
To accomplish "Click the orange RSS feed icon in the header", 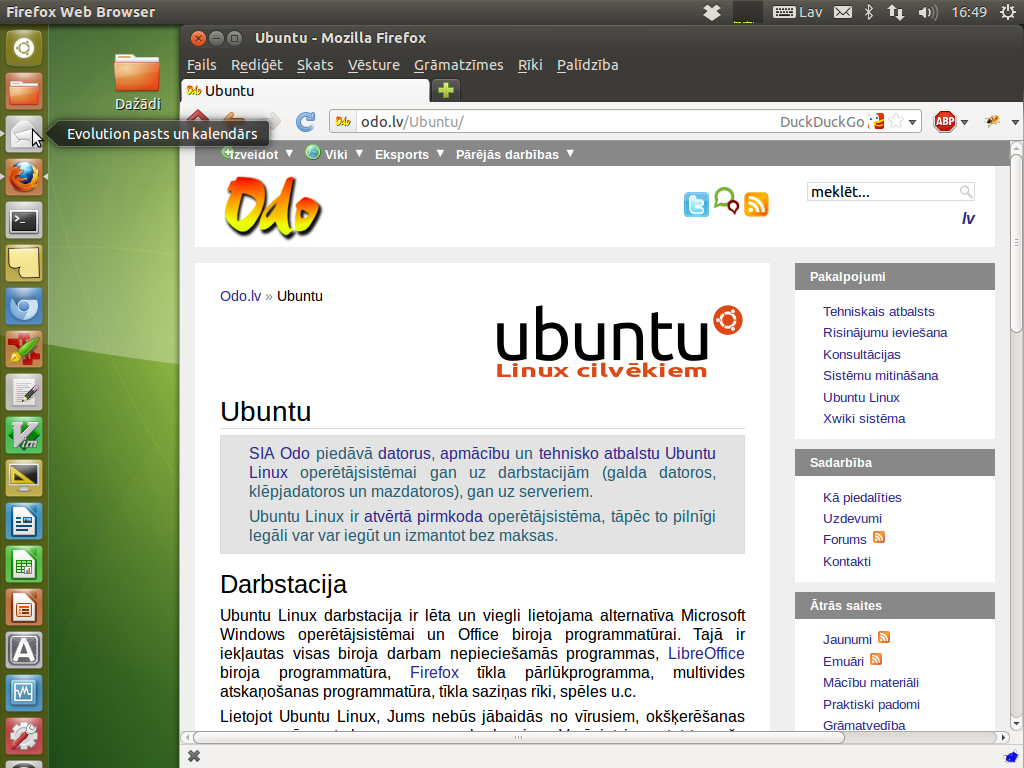I will 756,204.
